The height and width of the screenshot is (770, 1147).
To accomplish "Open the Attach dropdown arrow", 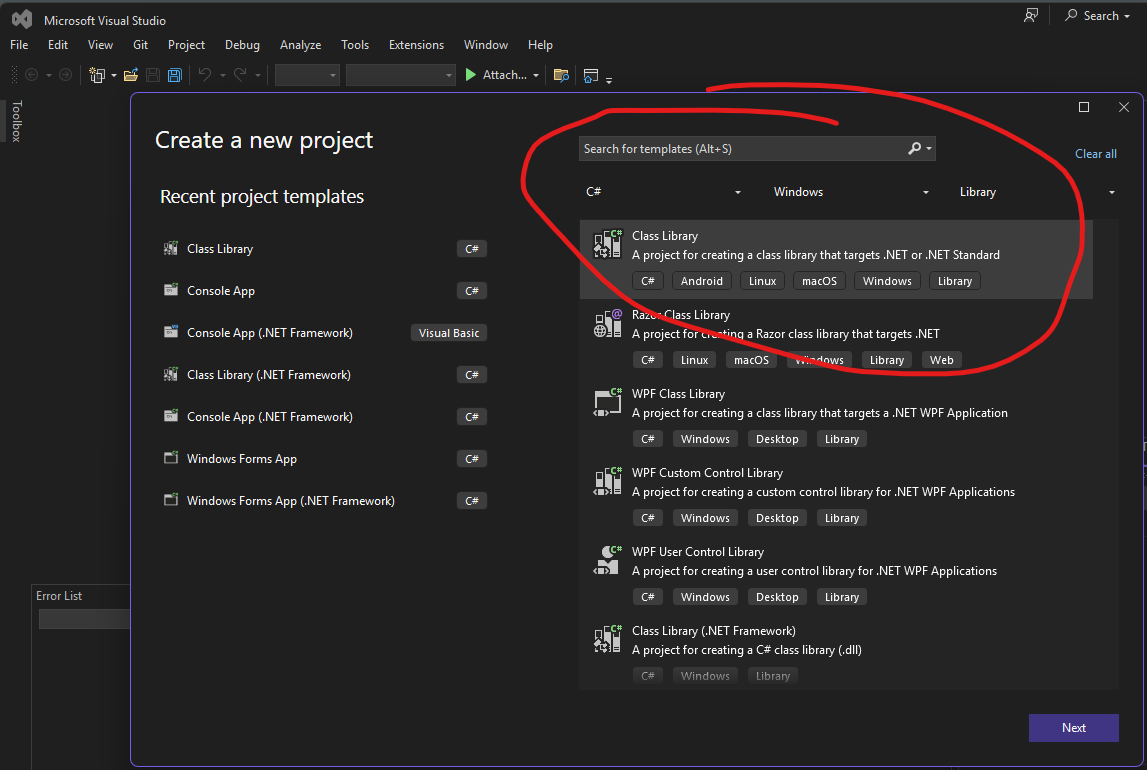I will (536, 76).
